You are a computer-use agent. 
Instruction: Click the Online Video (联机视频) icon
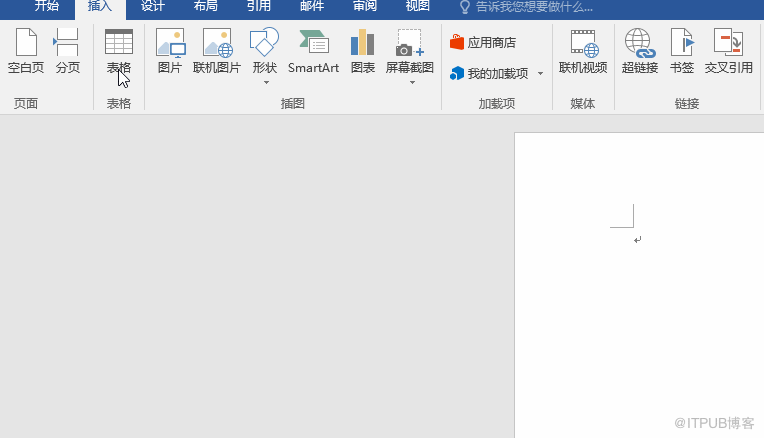click(582, 51)
